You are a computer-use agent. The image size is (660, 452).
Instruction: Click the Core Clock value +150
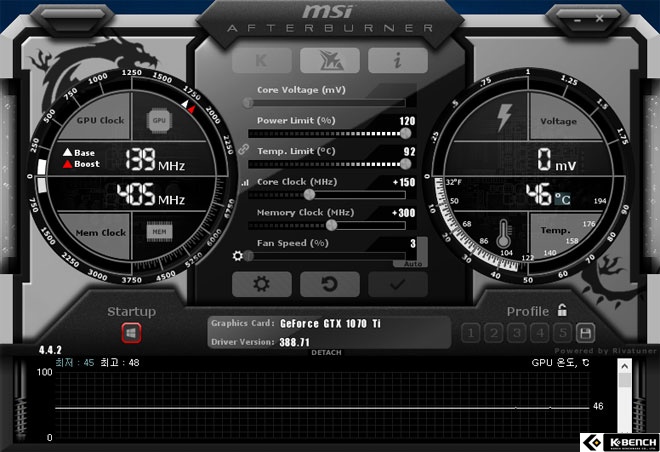404,182
